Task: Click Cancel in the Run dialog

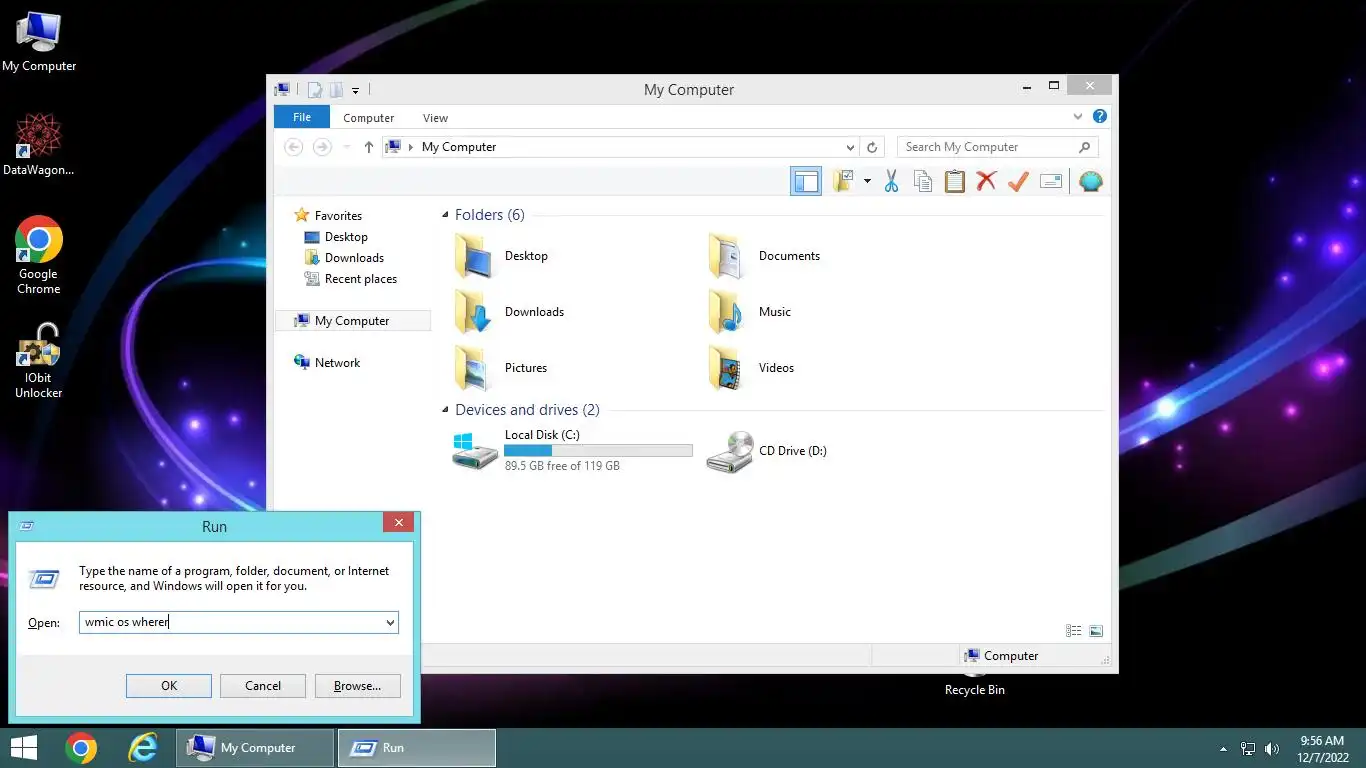Action: point(263,686)
